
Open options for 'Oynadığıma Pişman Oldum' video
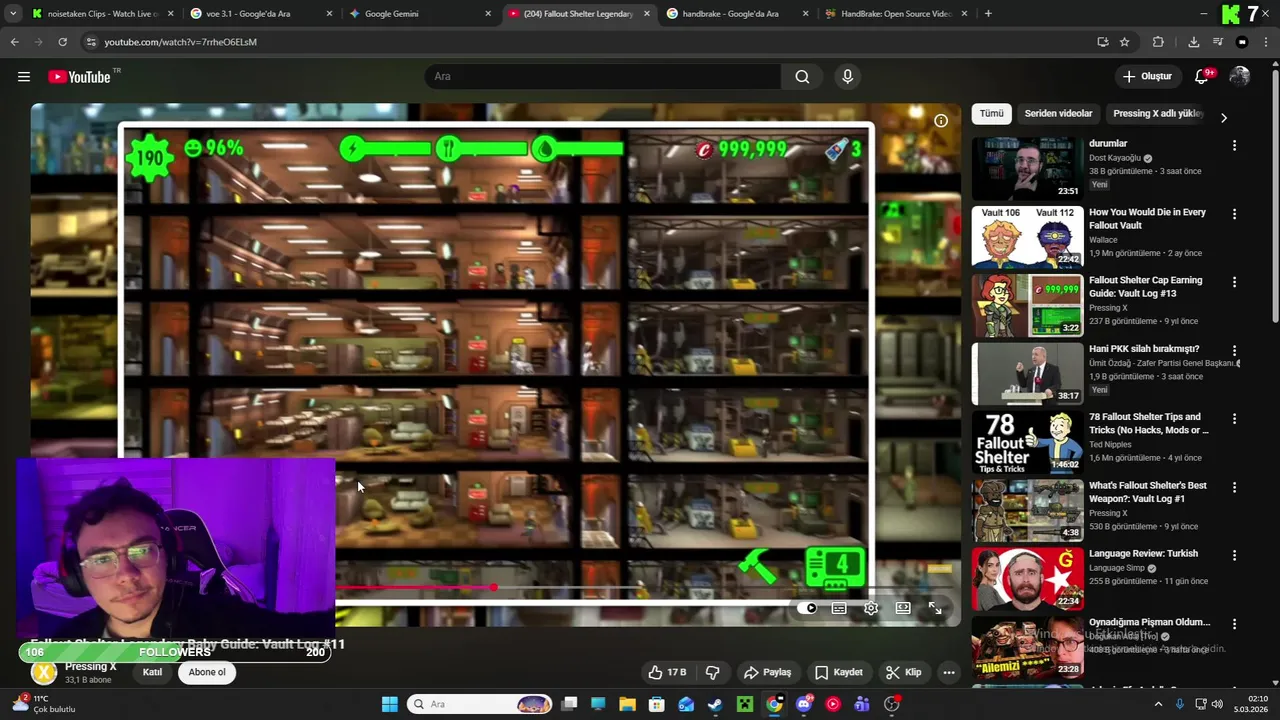(1234, 624)
